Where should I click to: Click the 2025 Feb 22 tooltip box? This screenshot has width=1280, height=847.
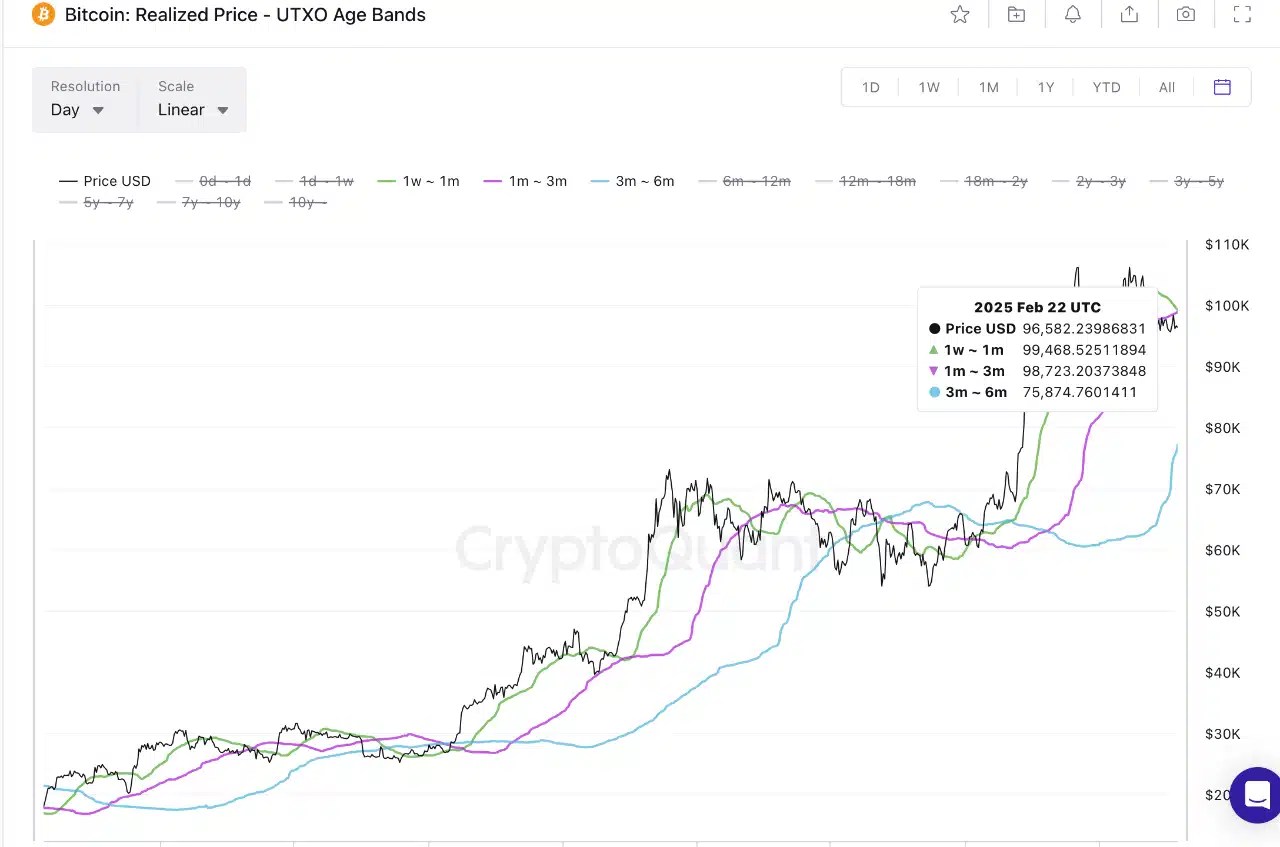coord(1037,348)
